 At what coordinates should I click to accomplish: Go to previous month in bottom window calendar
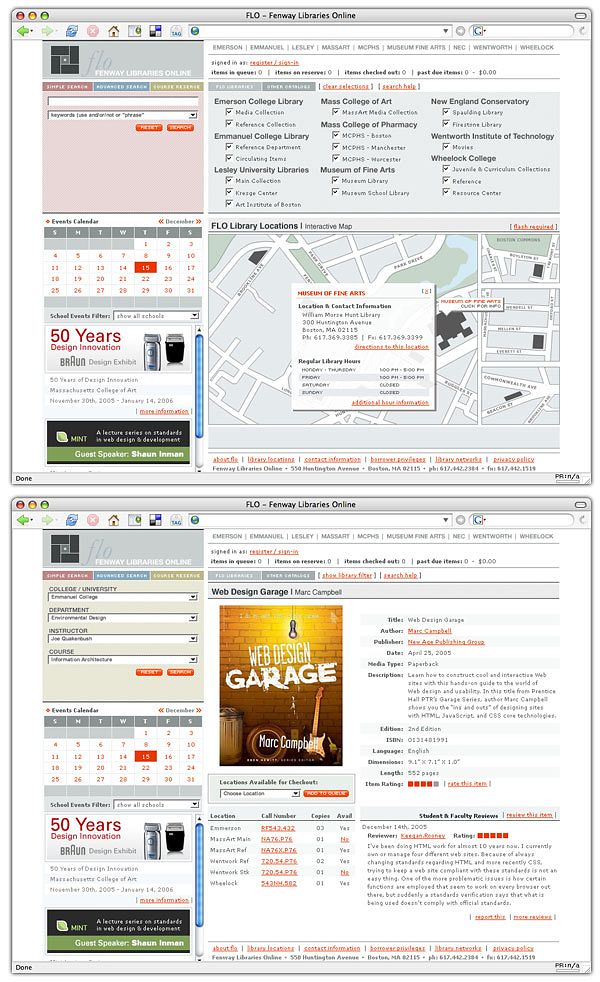click(x=161, y=710)
